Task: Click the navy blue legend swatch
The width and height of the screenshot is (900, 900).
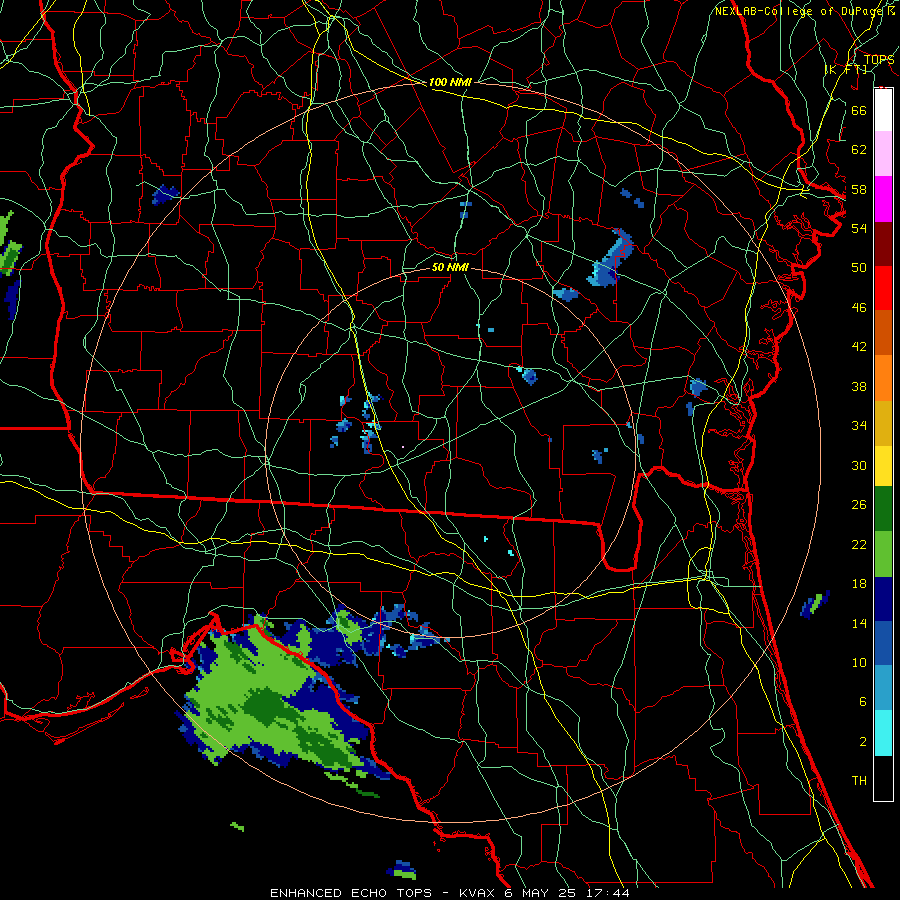Action: (x=883, y=599)
